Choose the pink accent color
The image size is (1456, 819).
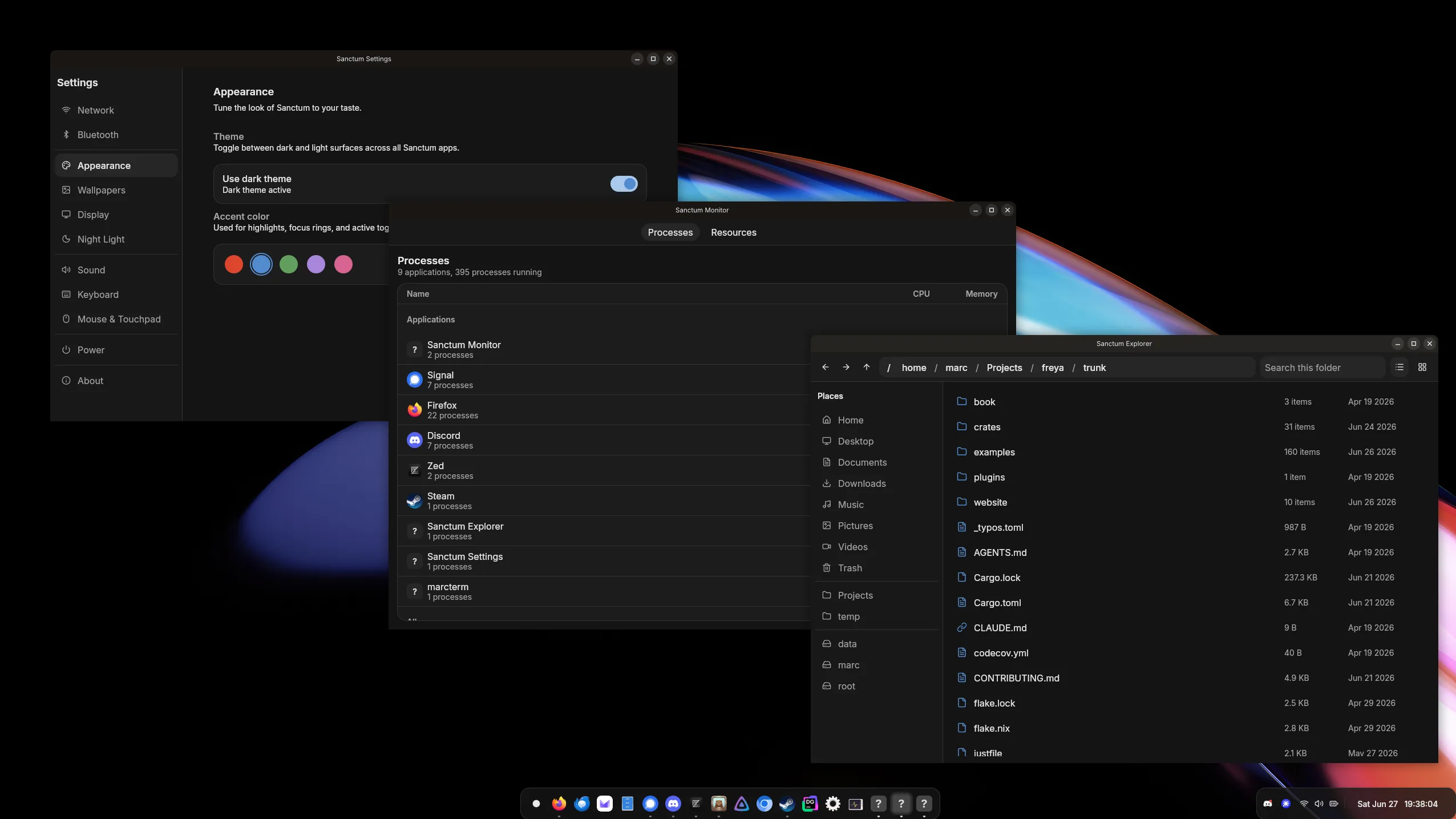click(x=343, y=264)
